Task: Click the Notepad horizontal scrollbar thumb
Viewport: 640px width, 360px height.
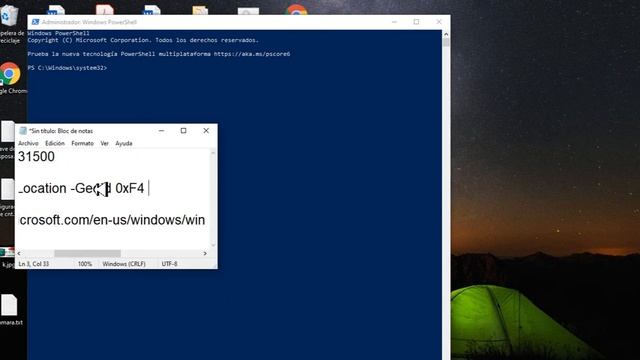Action: point(87,253)
